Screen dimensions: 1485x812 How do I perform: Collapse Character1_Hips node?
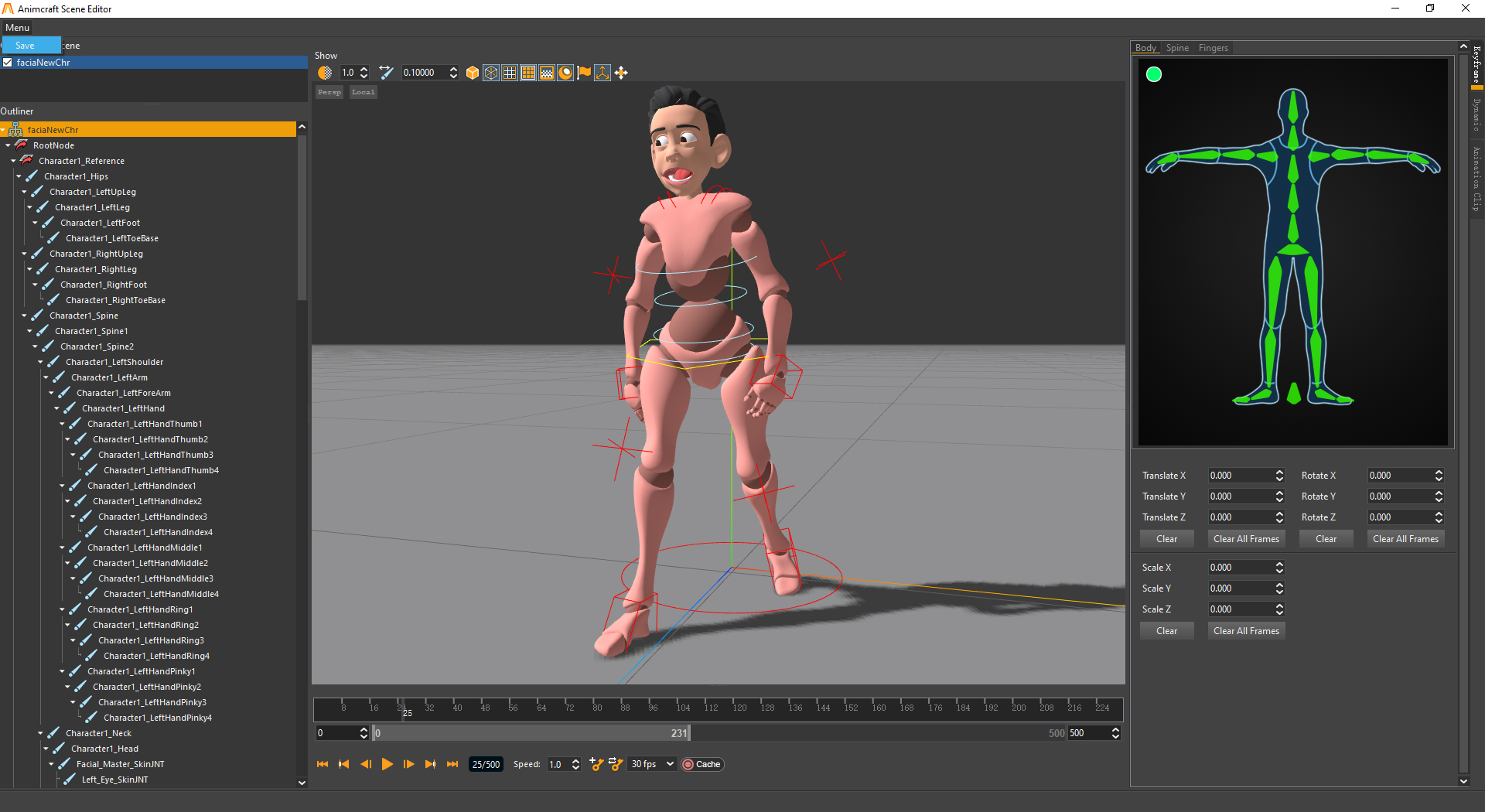click(19, 176)
